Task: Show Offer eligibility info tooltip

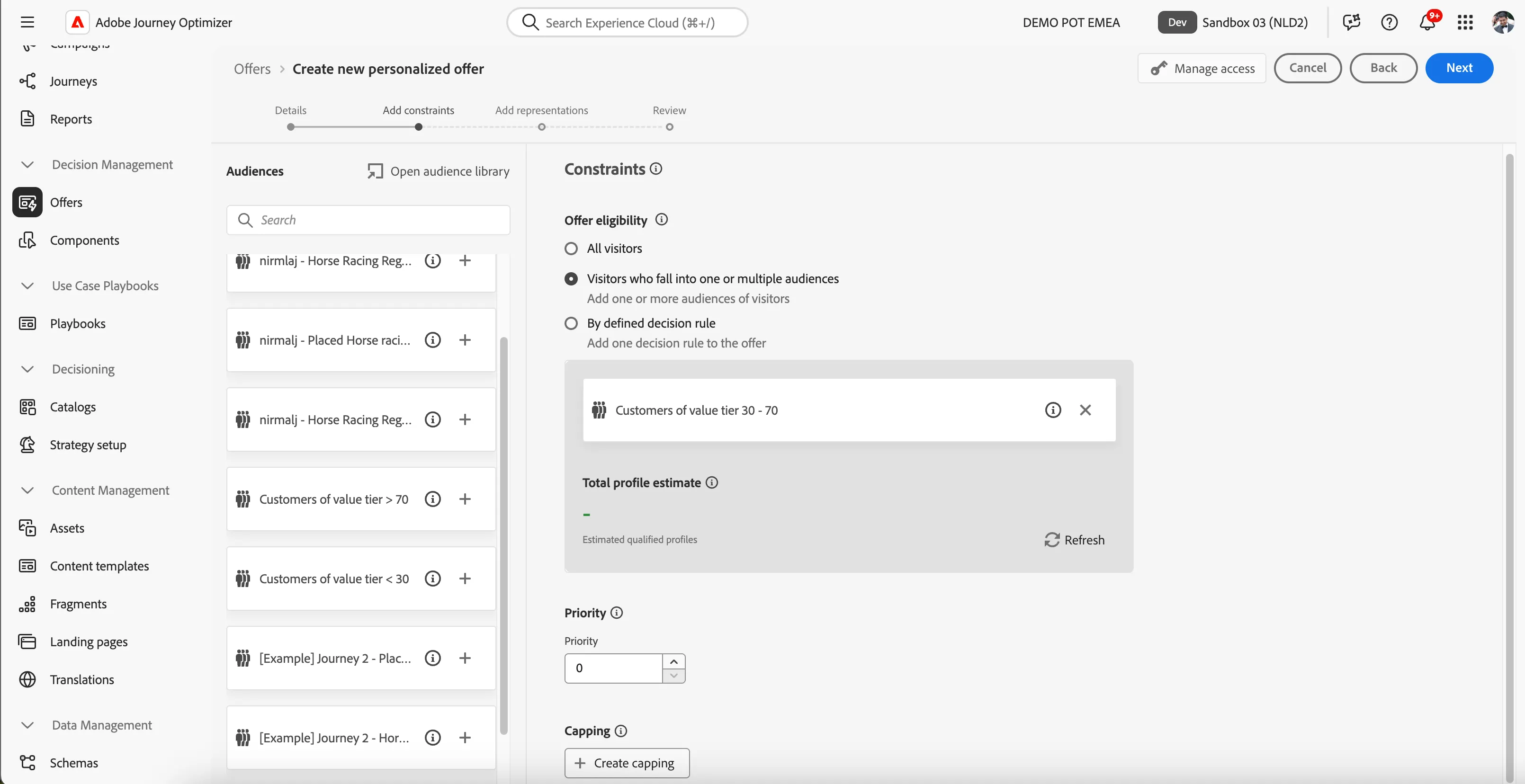Action: tap(662, 220)
